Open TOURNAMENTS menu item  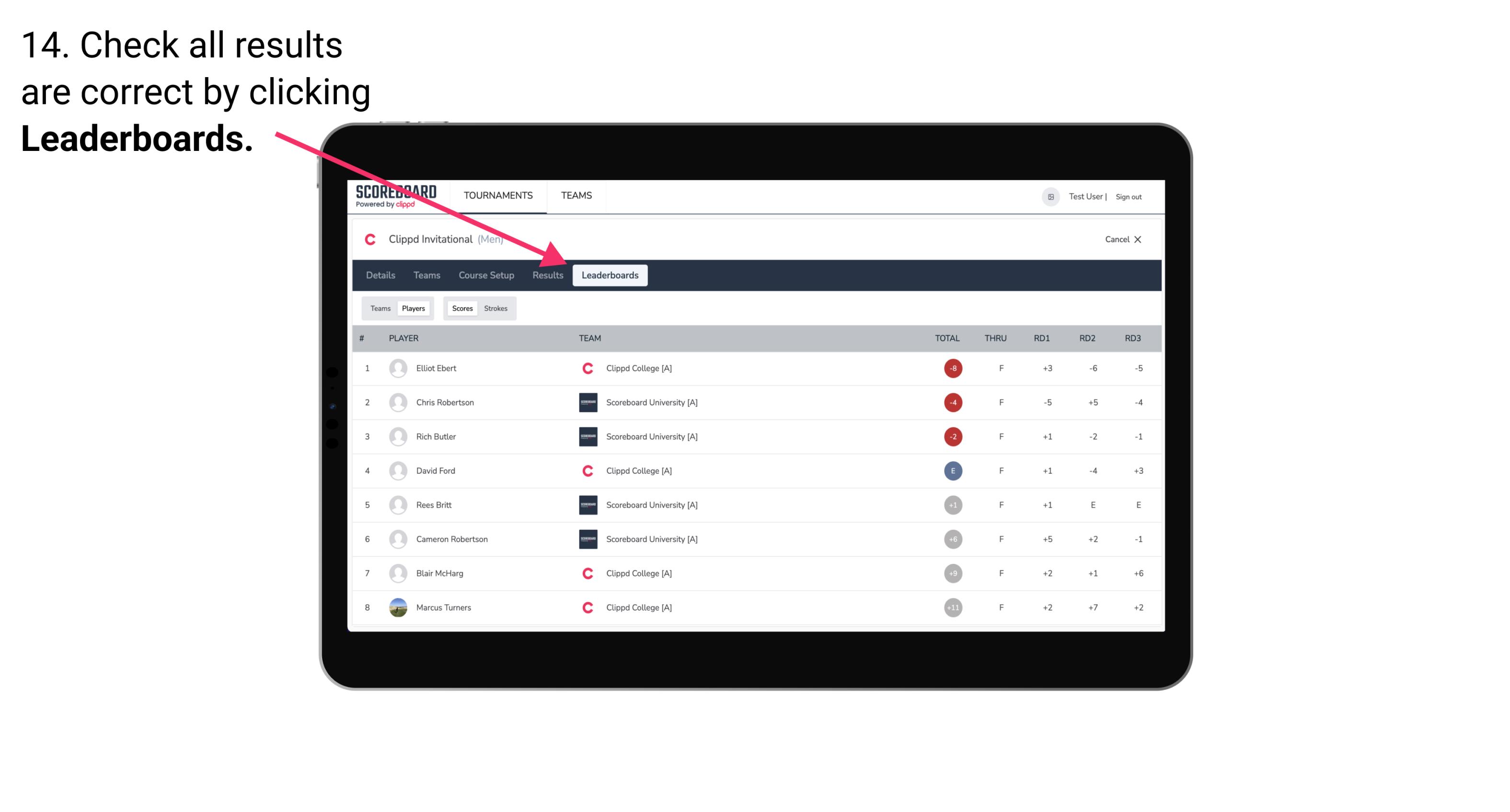(x=498, y=195)
